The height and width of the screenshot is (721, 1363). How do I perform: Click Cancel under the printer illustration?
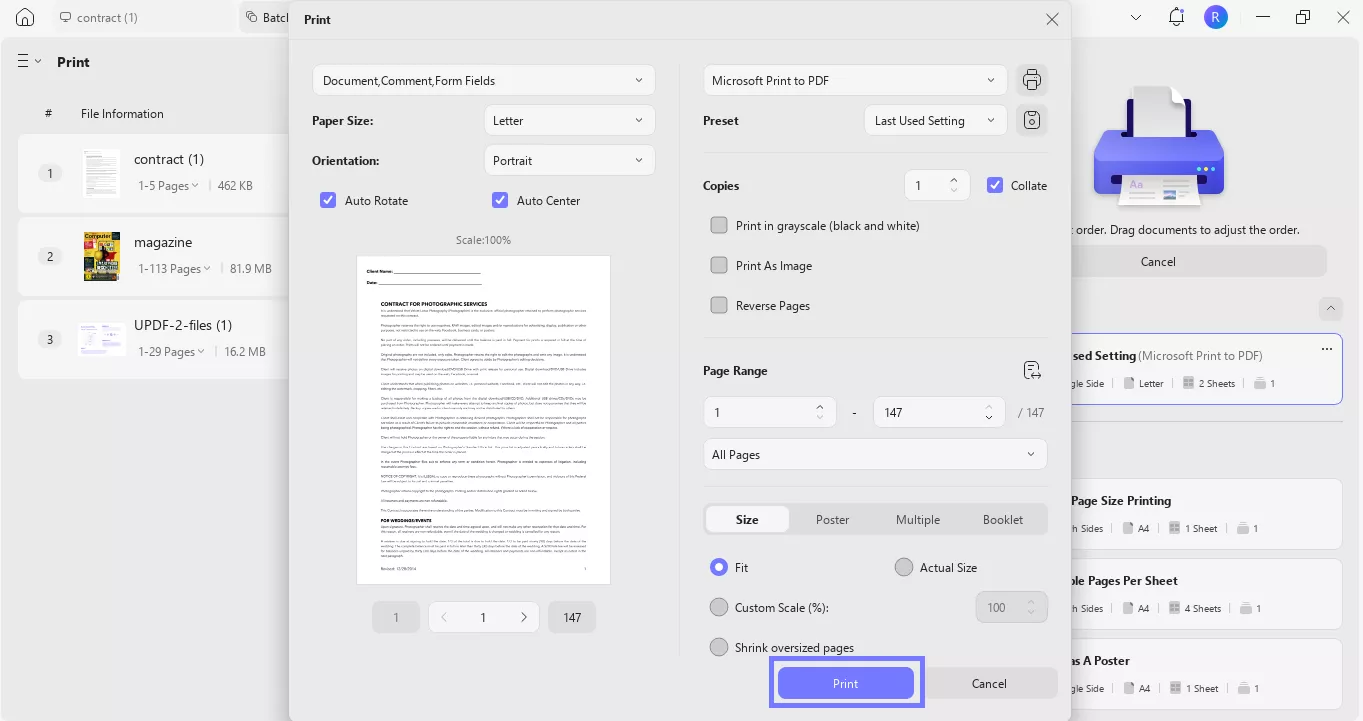(1158, 261)
